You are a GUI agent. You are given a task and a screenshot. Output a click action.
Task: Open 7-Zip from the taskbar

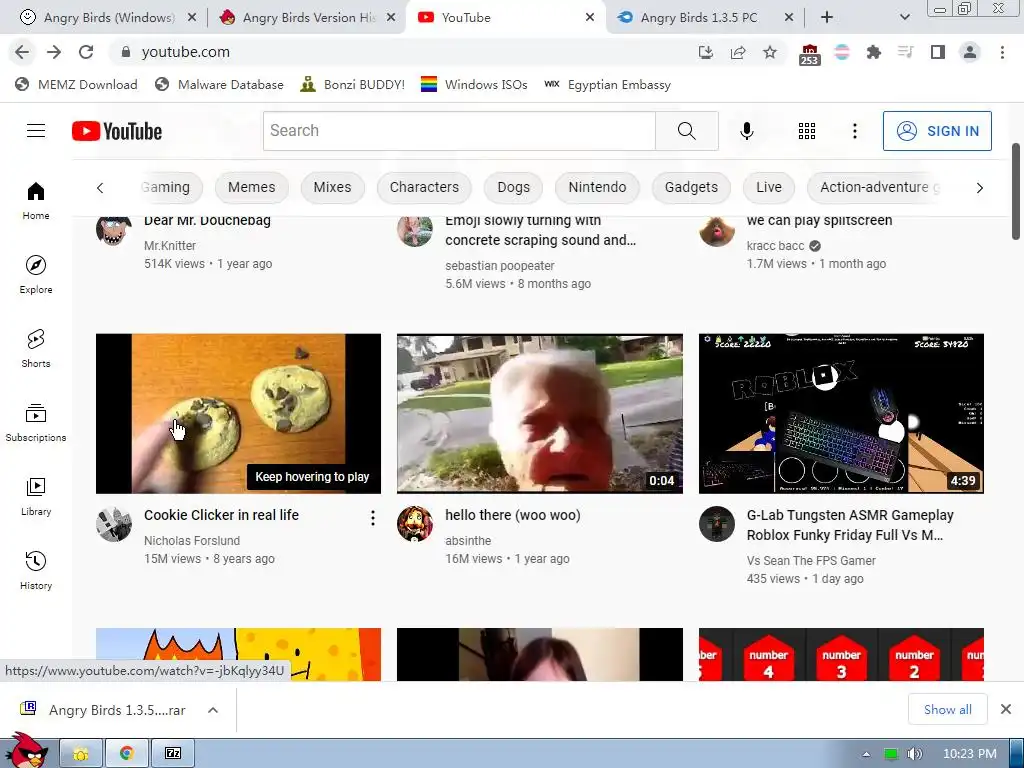pyautogui.click(x=173, y=753)
